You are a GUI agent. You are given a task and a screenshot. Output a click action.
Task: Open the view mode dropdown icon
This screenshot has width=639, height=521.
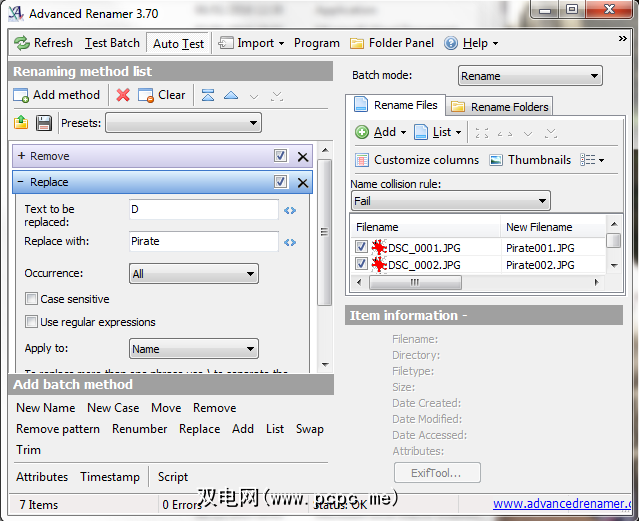pos(592,160)
